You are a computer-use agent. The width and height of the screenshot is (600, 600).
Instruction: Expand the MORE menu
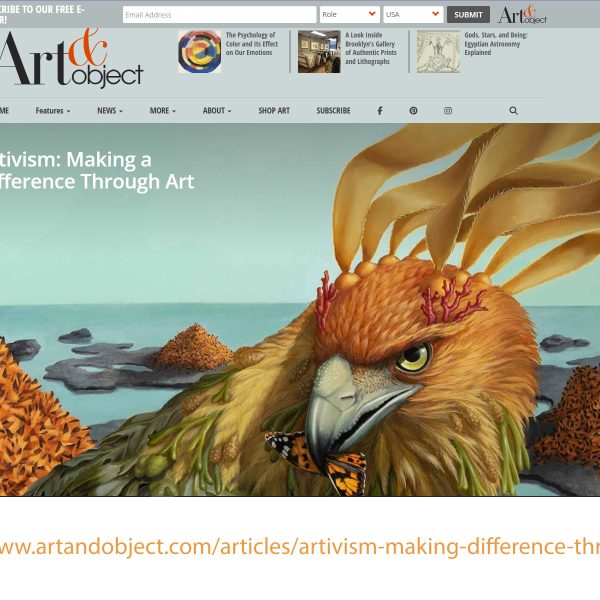tap(163, 111)
